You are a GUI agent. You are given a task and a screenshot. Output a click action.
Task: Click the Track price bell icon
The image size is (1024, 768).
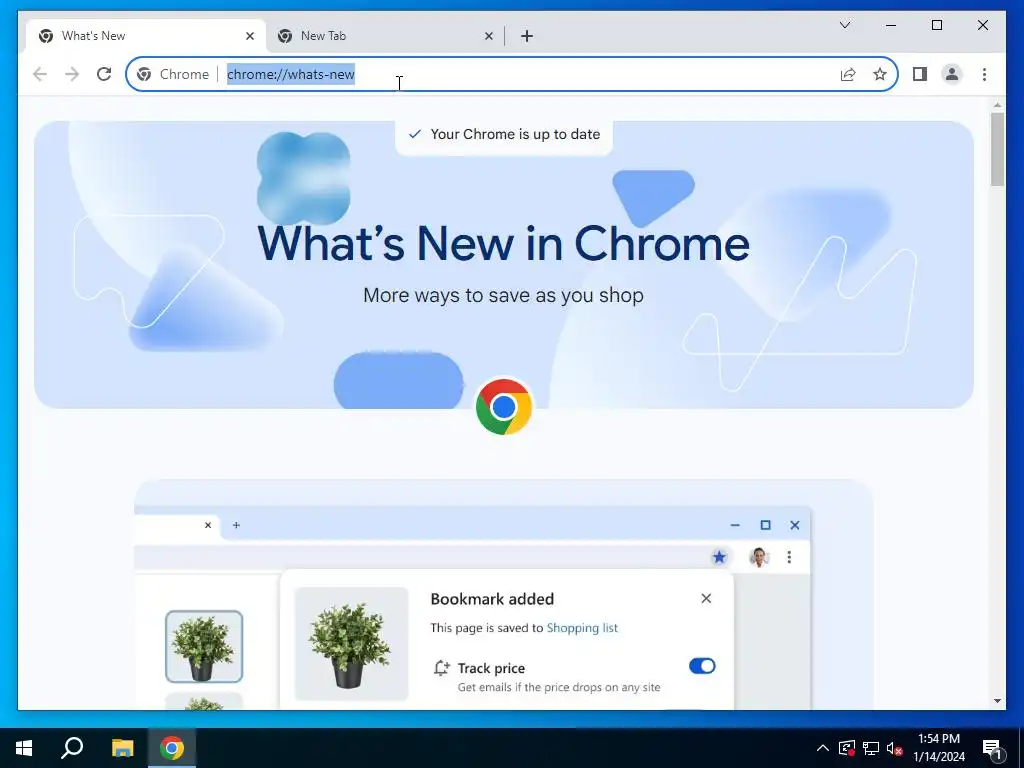click(441, 668)
